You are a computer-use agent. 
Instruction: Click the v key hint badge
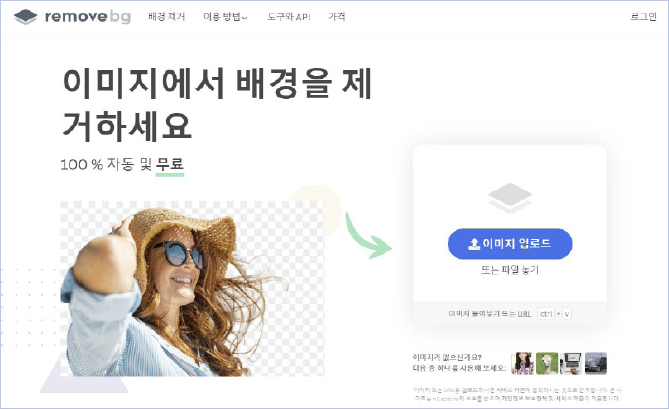point(567,314)
